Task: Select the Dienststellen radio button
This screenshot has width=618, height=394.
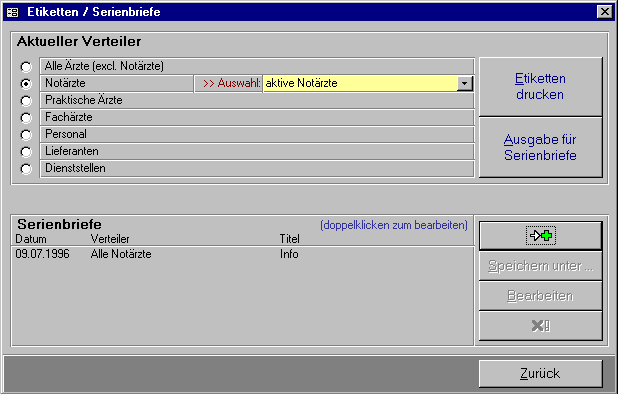Action: point(26,169)
